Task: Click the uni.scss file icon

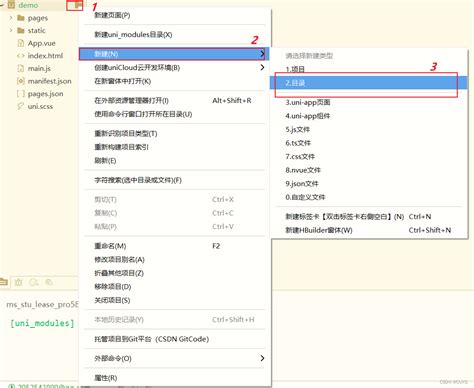Action: 21,106
